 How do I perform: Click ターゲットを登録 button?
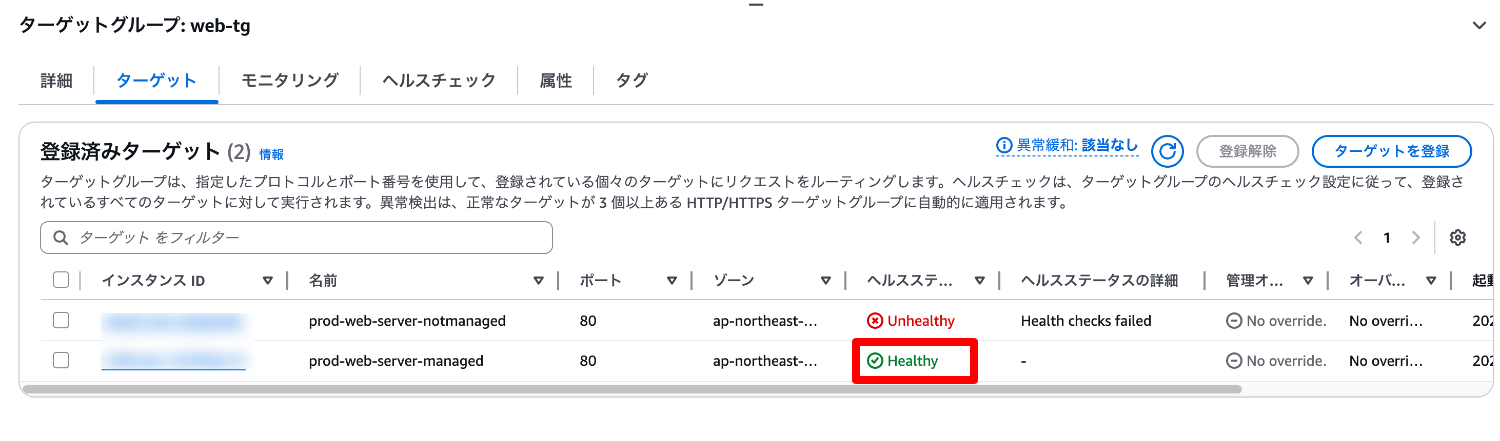coord(1392,151)
